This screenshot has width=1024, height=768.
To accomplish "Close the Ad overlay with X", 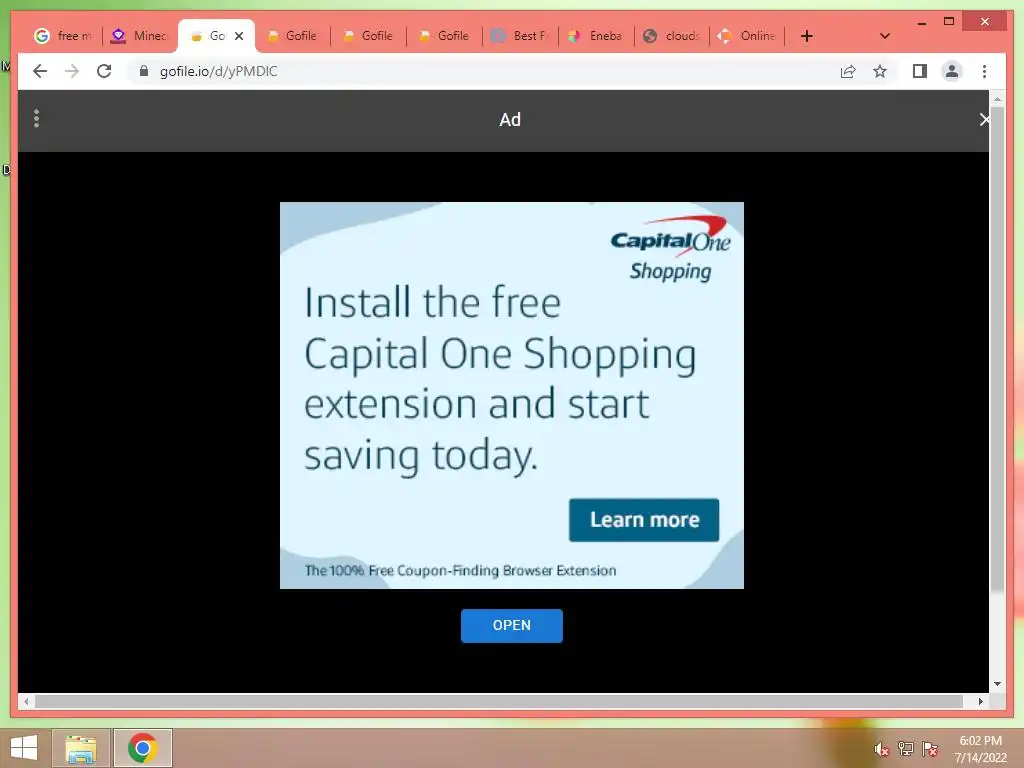I will pos(984,120).
